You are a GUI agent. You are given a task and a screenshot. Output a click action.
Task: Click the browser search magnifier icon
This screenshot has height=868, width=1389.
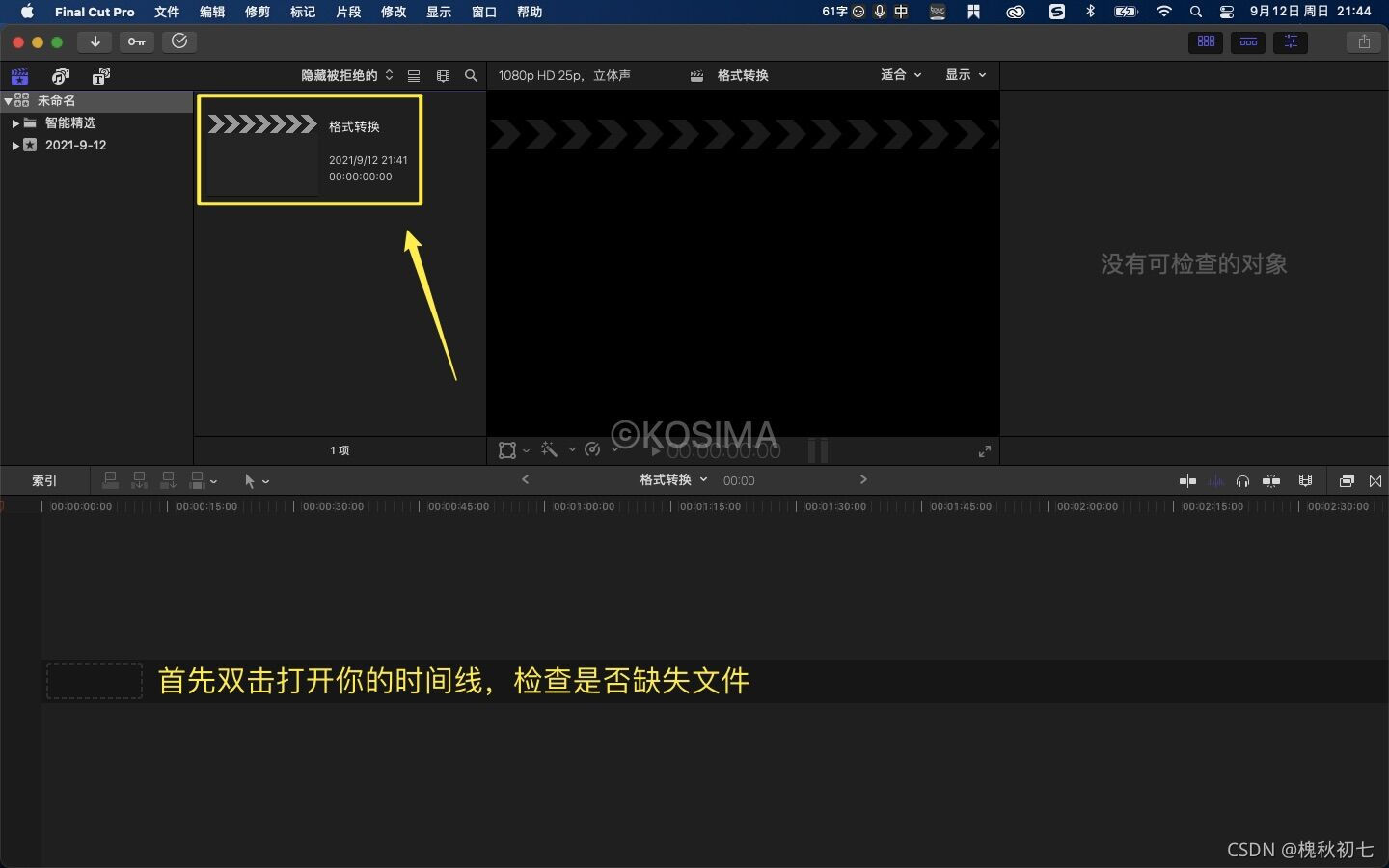click(471, 75)
